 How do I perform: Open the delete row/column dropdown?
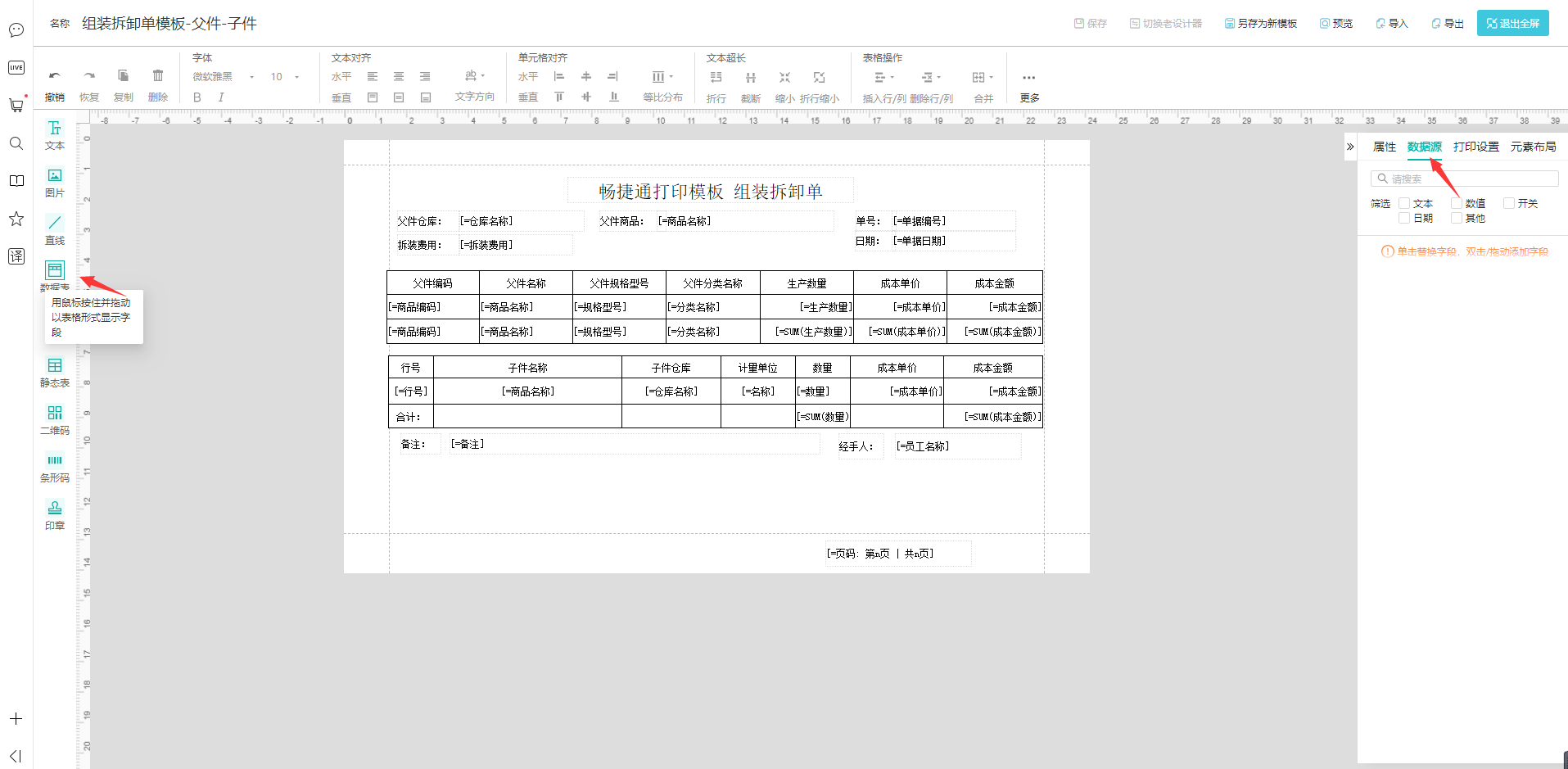[x=932, y=77]
